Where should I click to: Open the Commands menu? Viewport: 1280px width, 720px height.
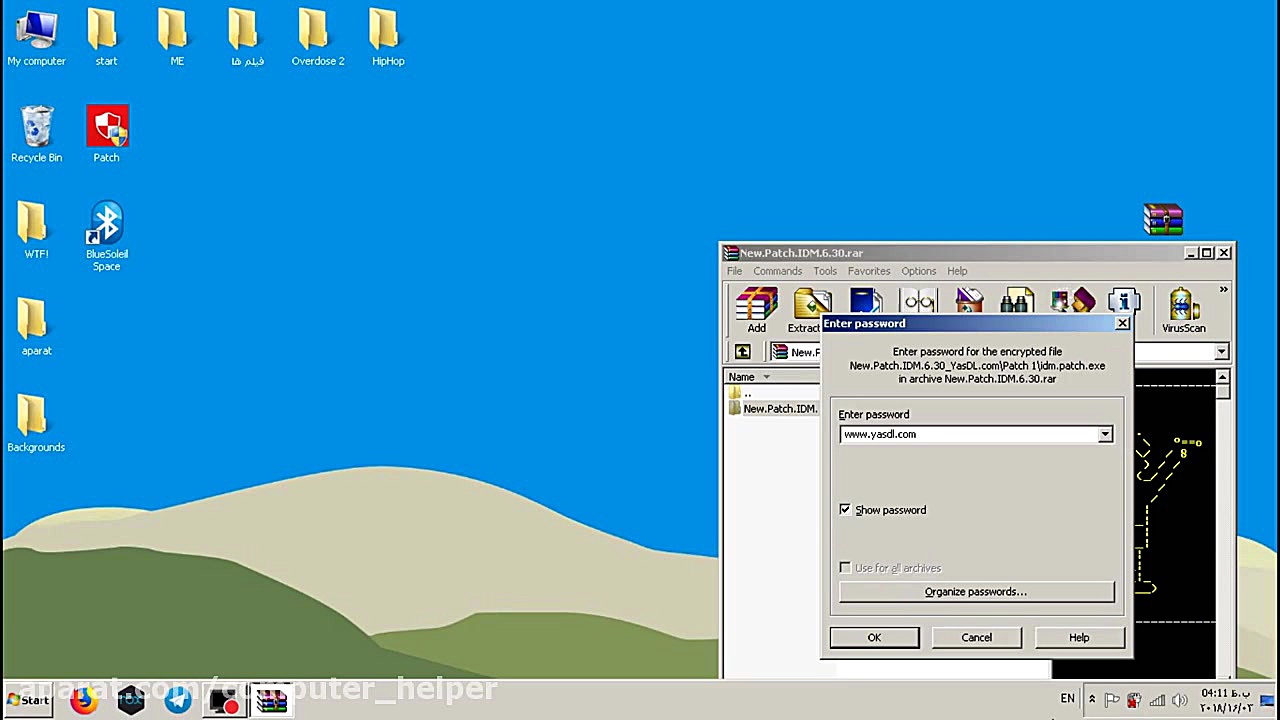777,271
